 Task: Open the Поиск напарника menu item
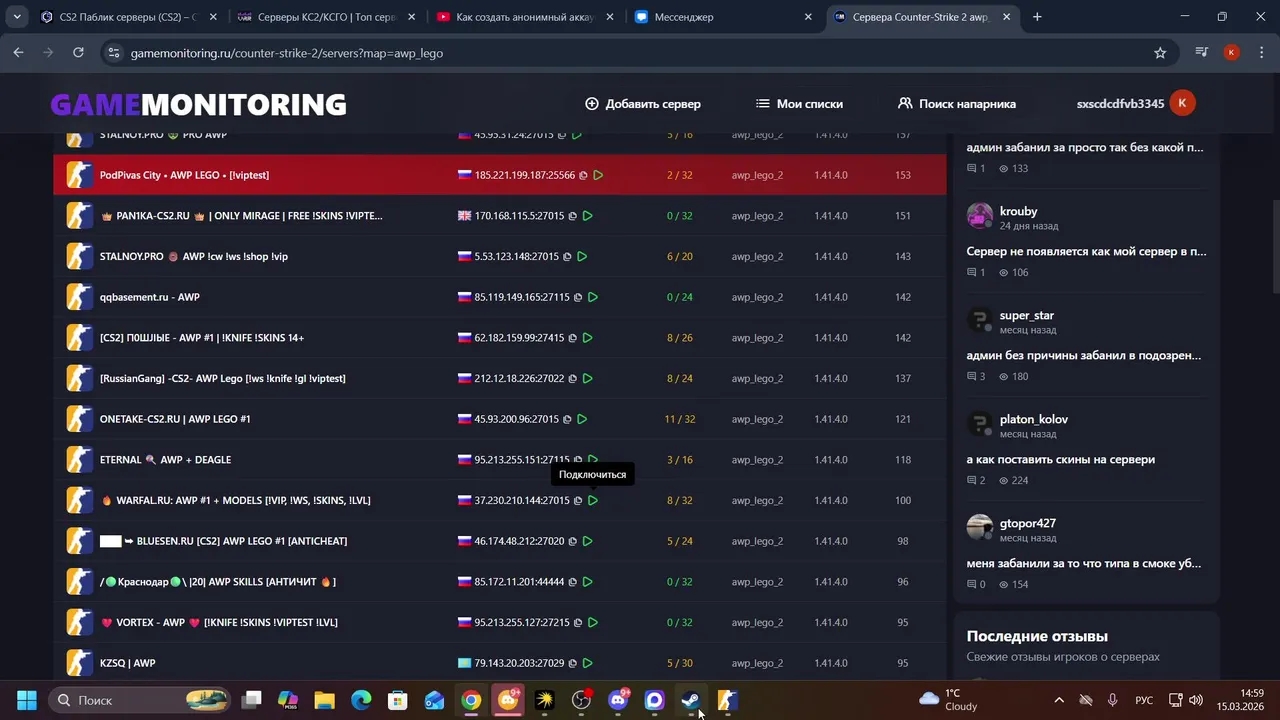pyautogui.click(x=957, y=104)
